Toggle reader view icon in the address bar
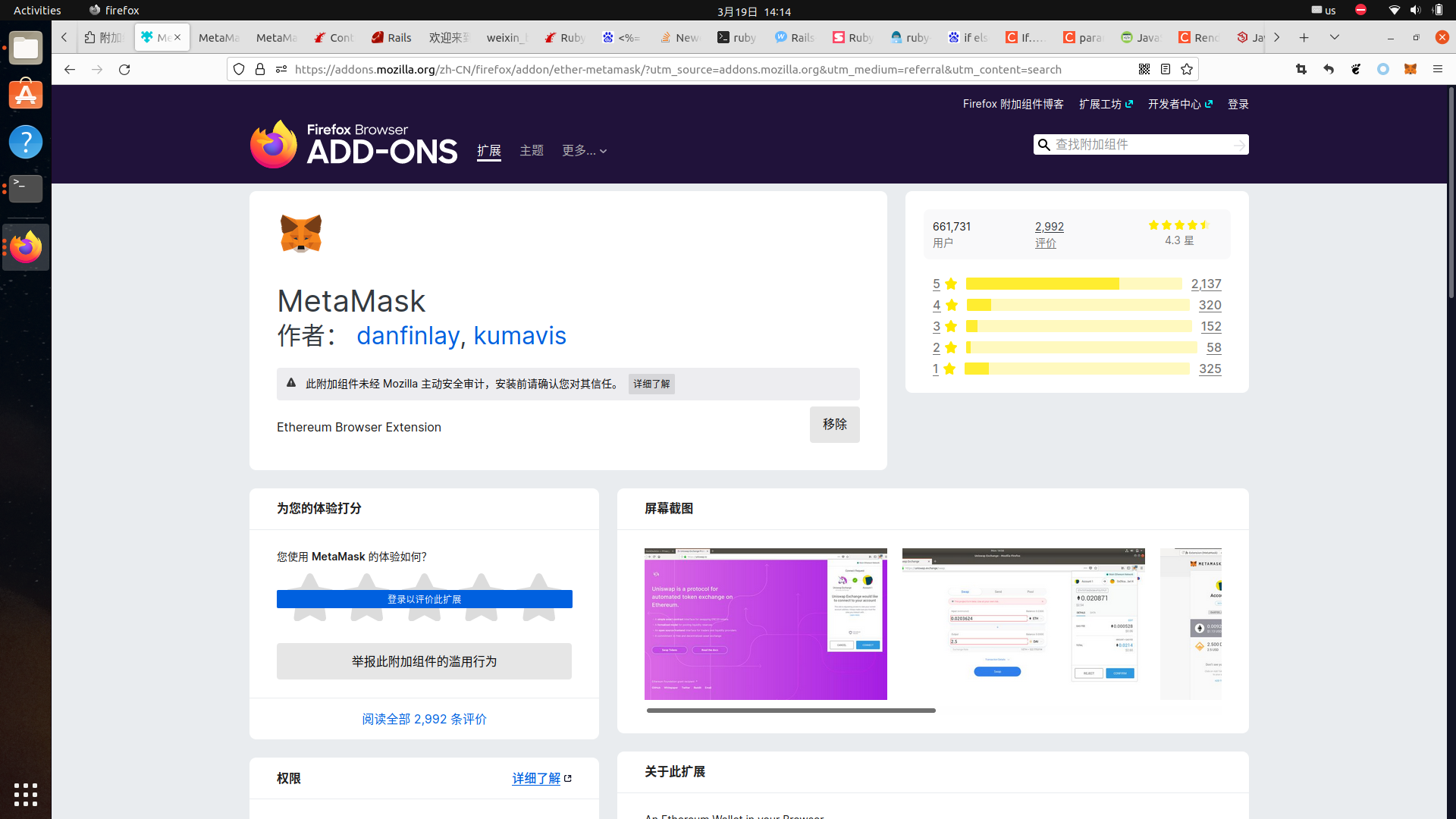Image resolution: width=1456 pixels, height=819 pixels. pyautogui.click(x=1166, y=69)
